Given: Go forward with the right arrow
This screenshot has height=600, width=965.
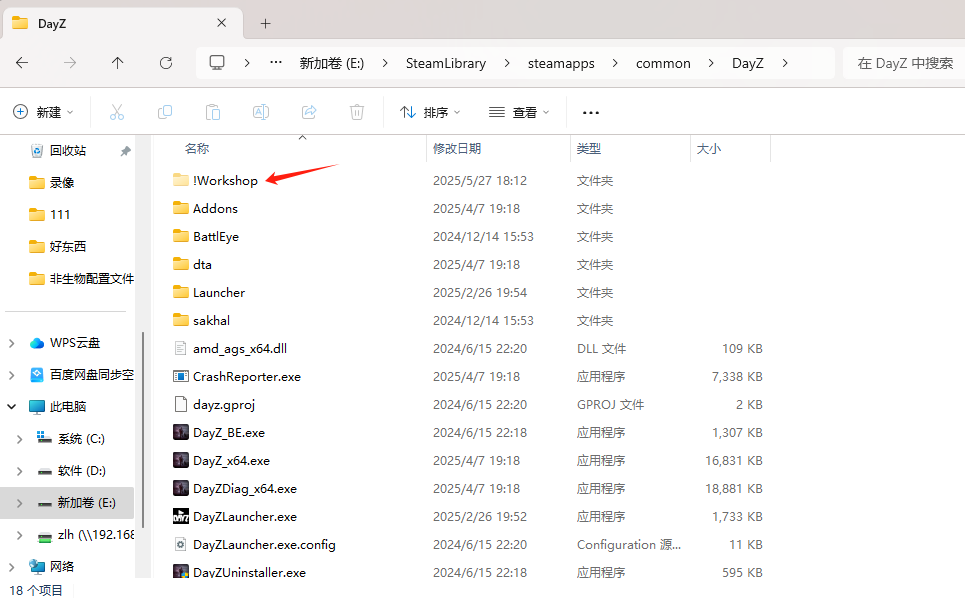Looking at the screenshot, I should tap(70, 63).
